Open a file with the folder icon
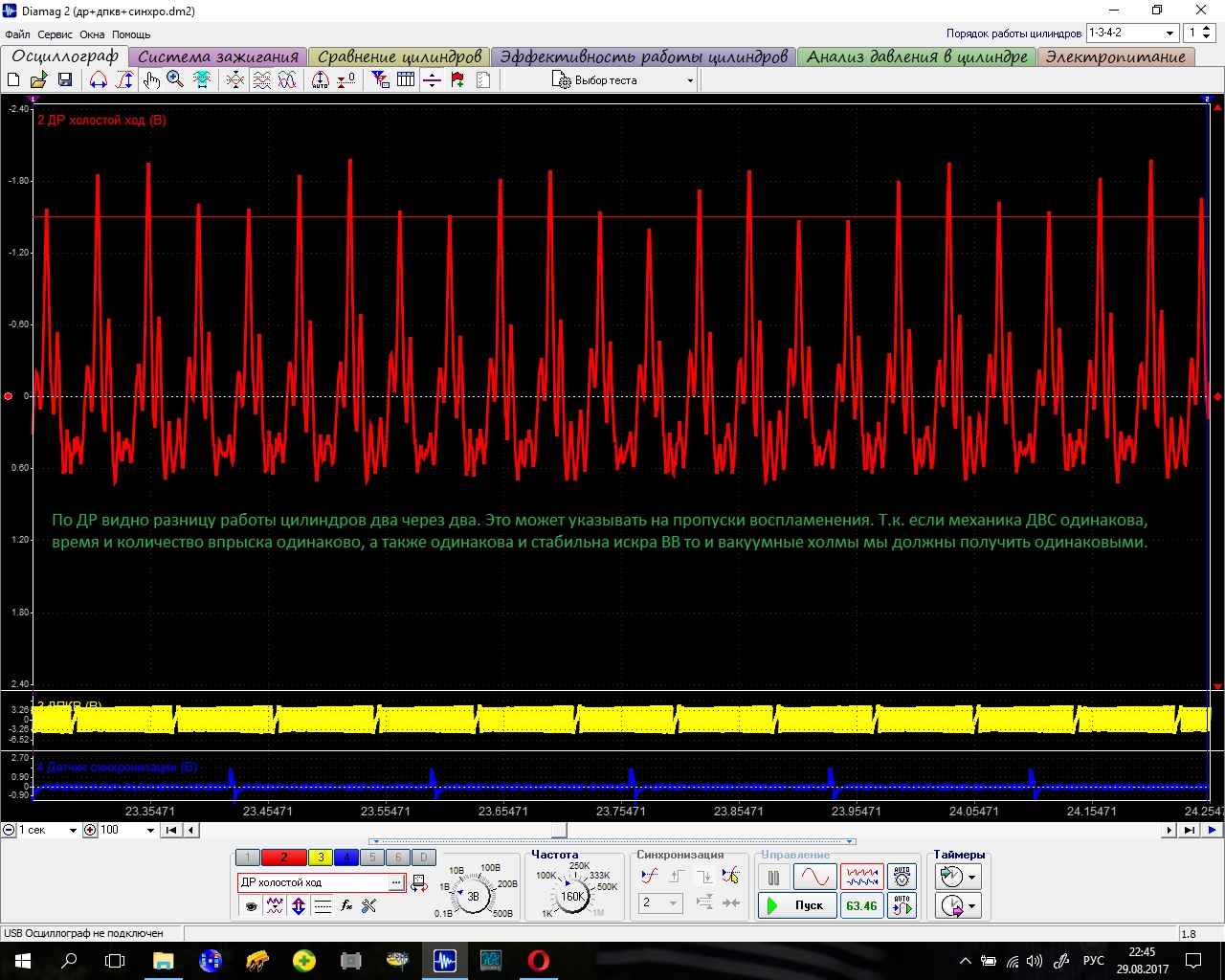Screen dimensions: 1225x980 click(38, 80)
